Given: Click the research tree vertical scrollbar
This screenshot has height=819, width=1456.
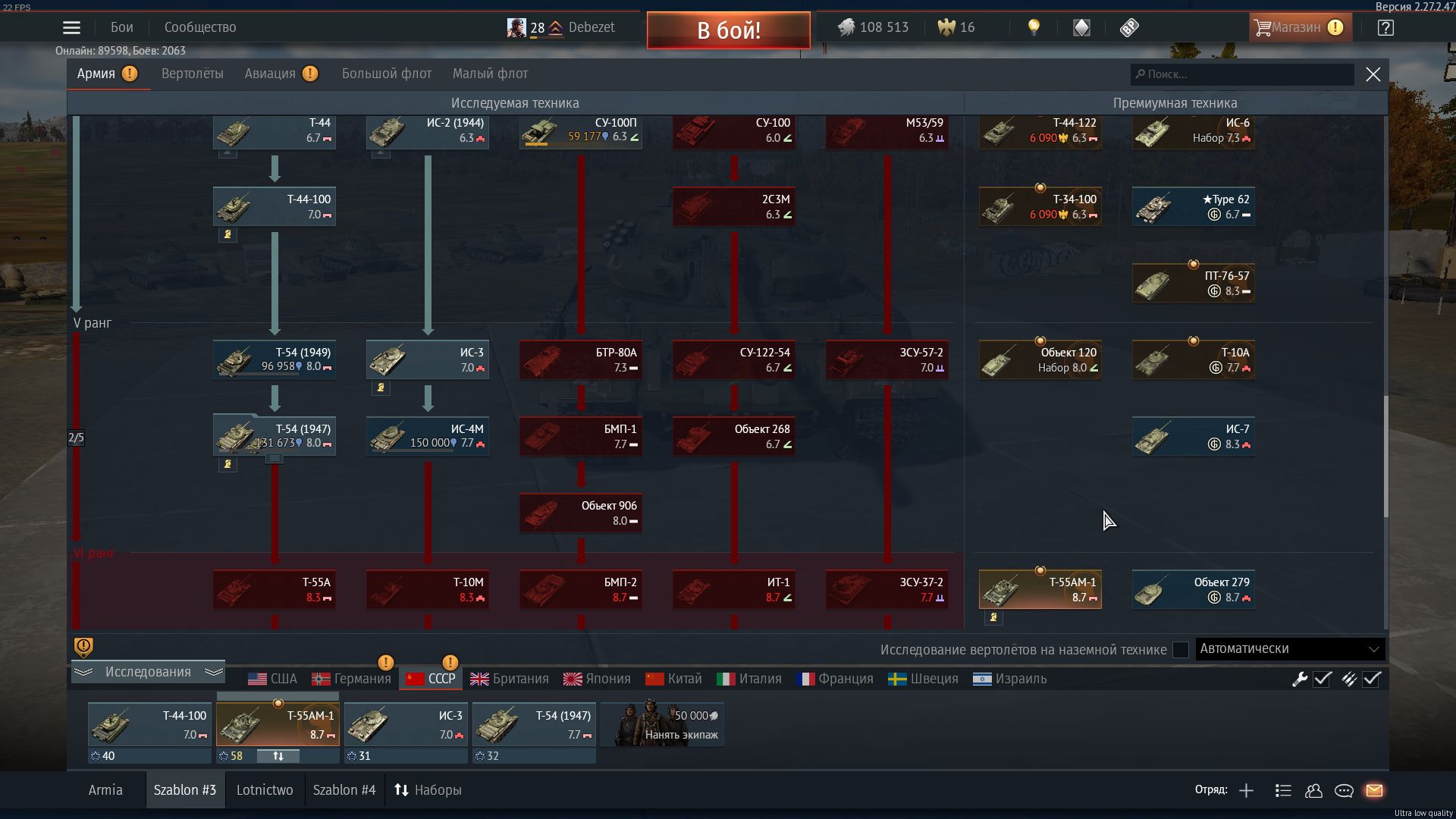Looking at the screenshot, I should [x=1385, y=457].
